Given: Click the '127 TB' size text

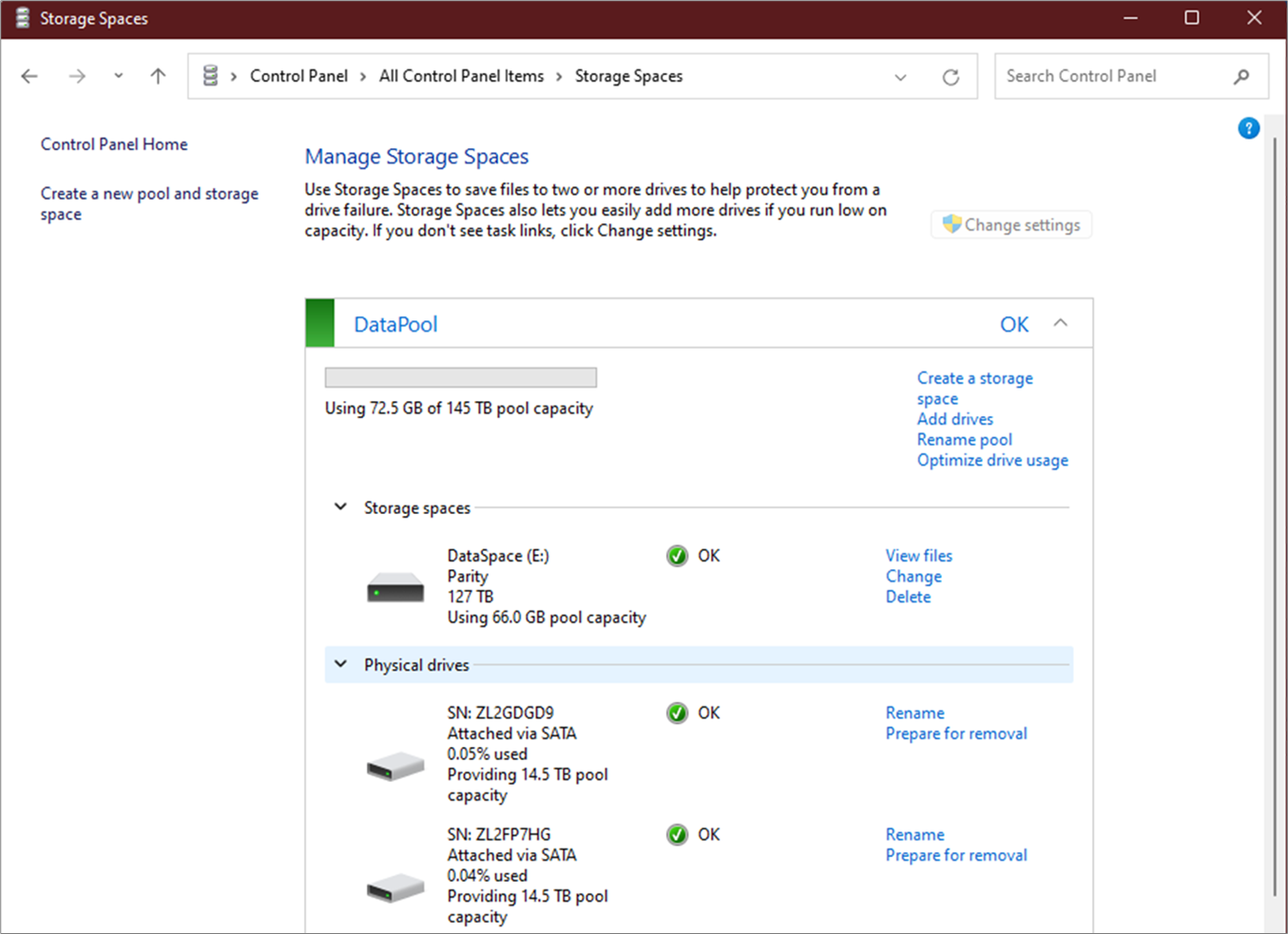Looking at the screenshot, I should [x=471, y=597].
